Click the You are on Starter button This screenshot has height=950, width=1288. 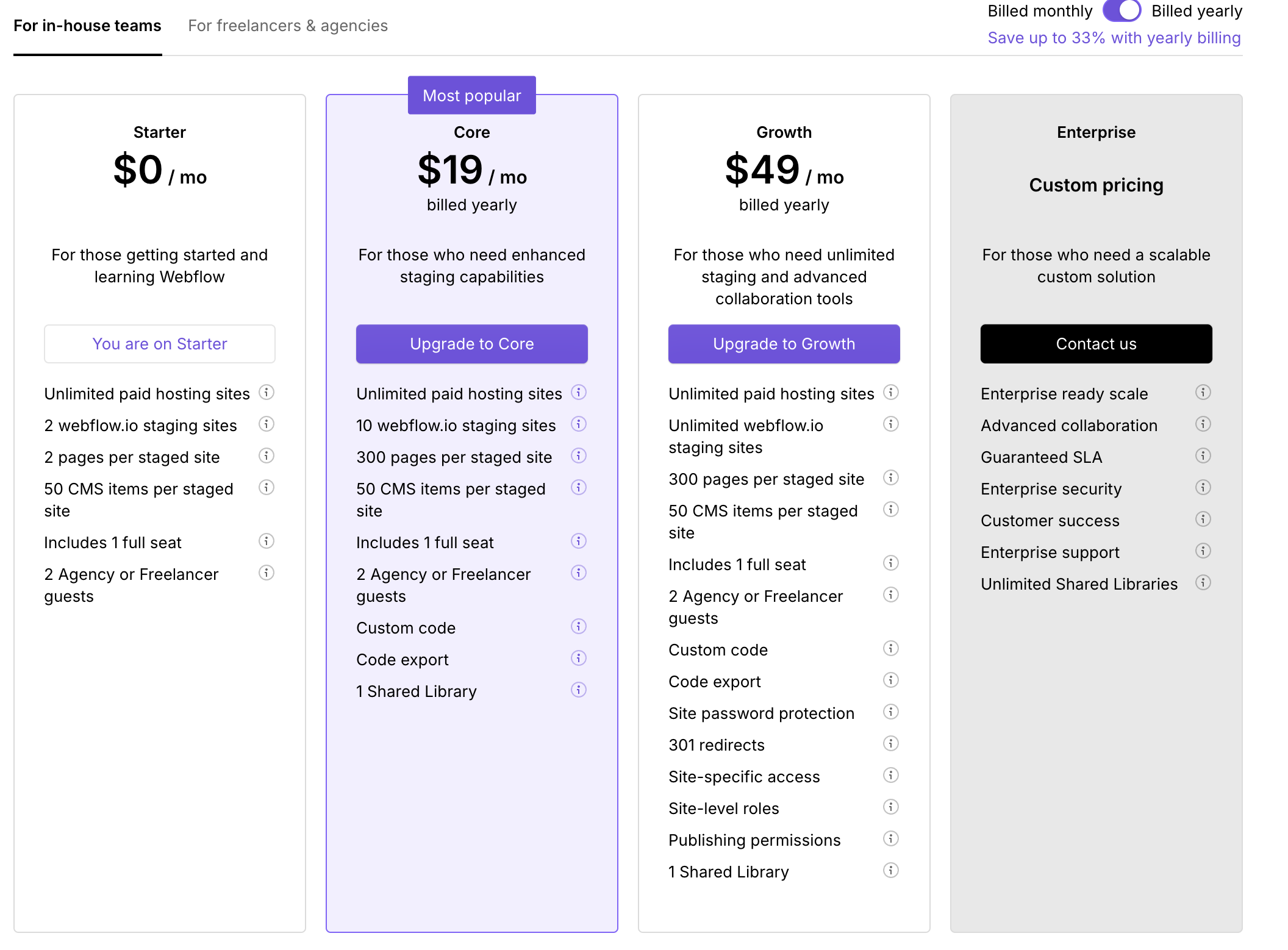[x=159, y=344]
